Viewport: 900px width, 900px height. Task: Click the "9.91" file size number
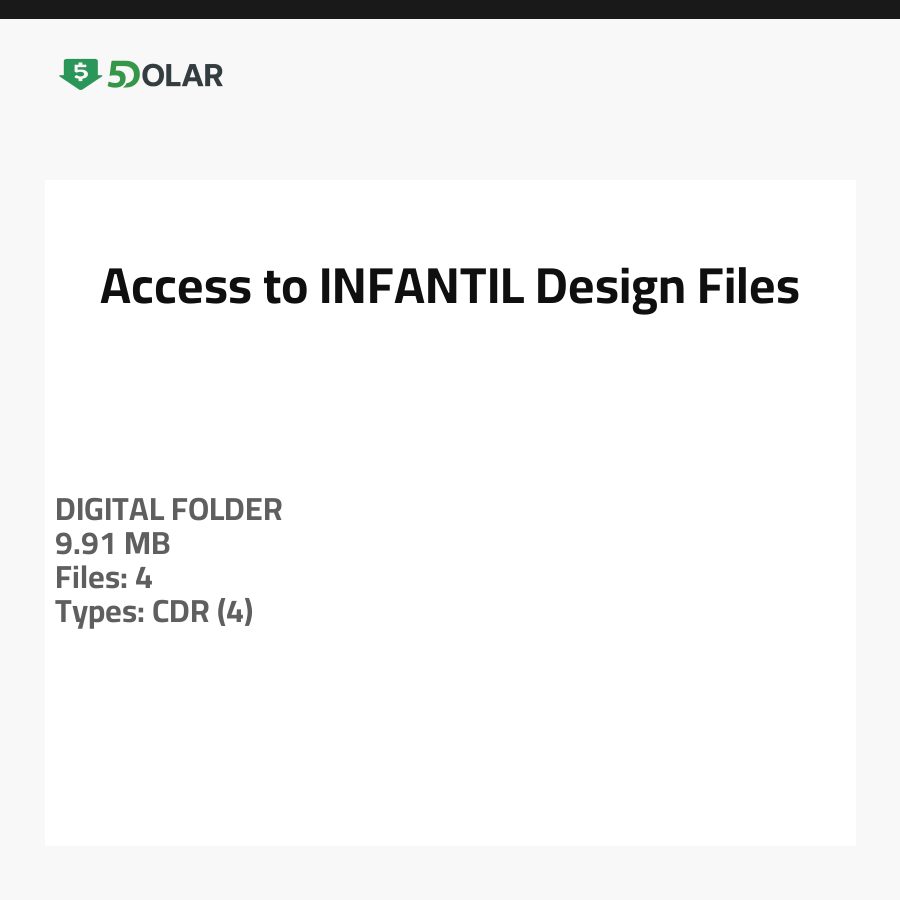pyautogui.click(x=85, y=544)
